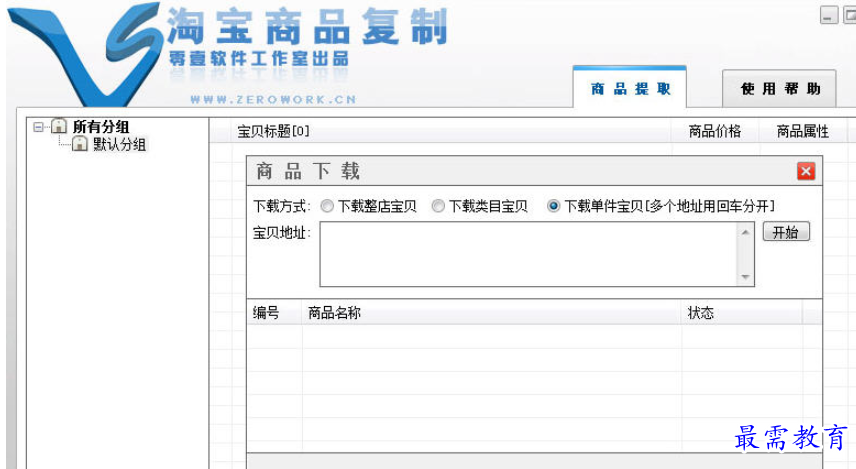Screen dimensions: 856x469
Task: Click the 商品价格 column header
Action: click(715, 131)
